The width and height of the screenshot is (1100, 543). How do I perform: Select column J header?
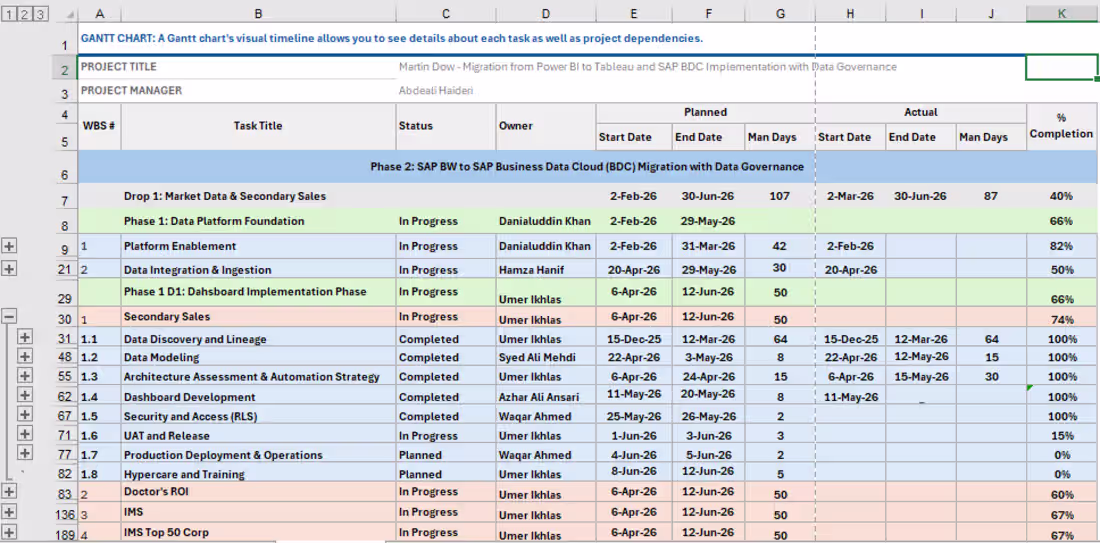click(x=991, y=14)
